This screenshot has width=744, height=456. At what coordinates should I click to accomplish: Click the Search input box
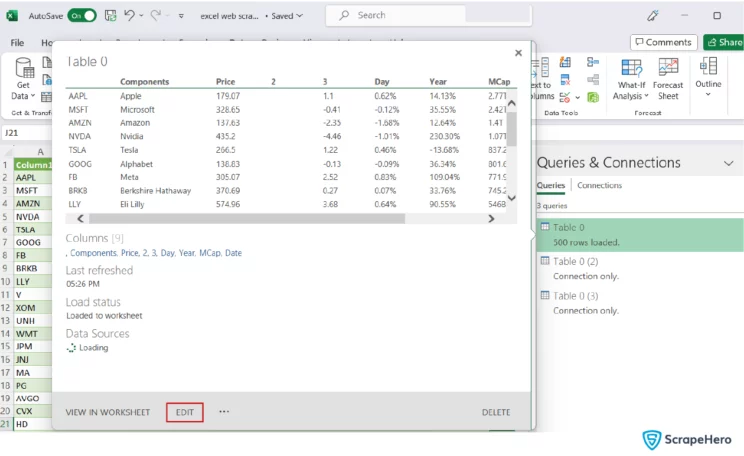[428, 16]
